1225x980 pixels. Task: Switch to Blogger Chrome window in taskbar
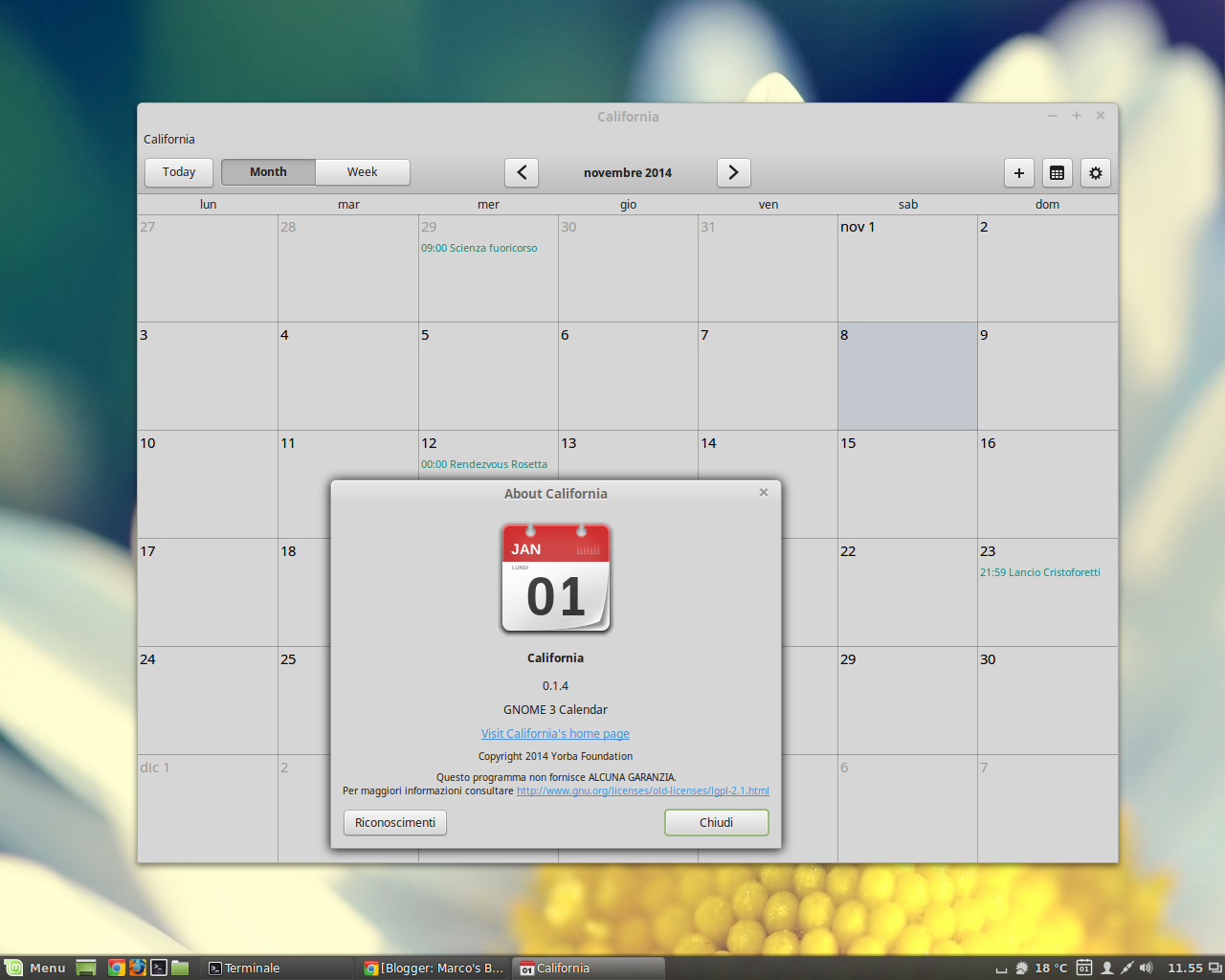tap(434, 968)
